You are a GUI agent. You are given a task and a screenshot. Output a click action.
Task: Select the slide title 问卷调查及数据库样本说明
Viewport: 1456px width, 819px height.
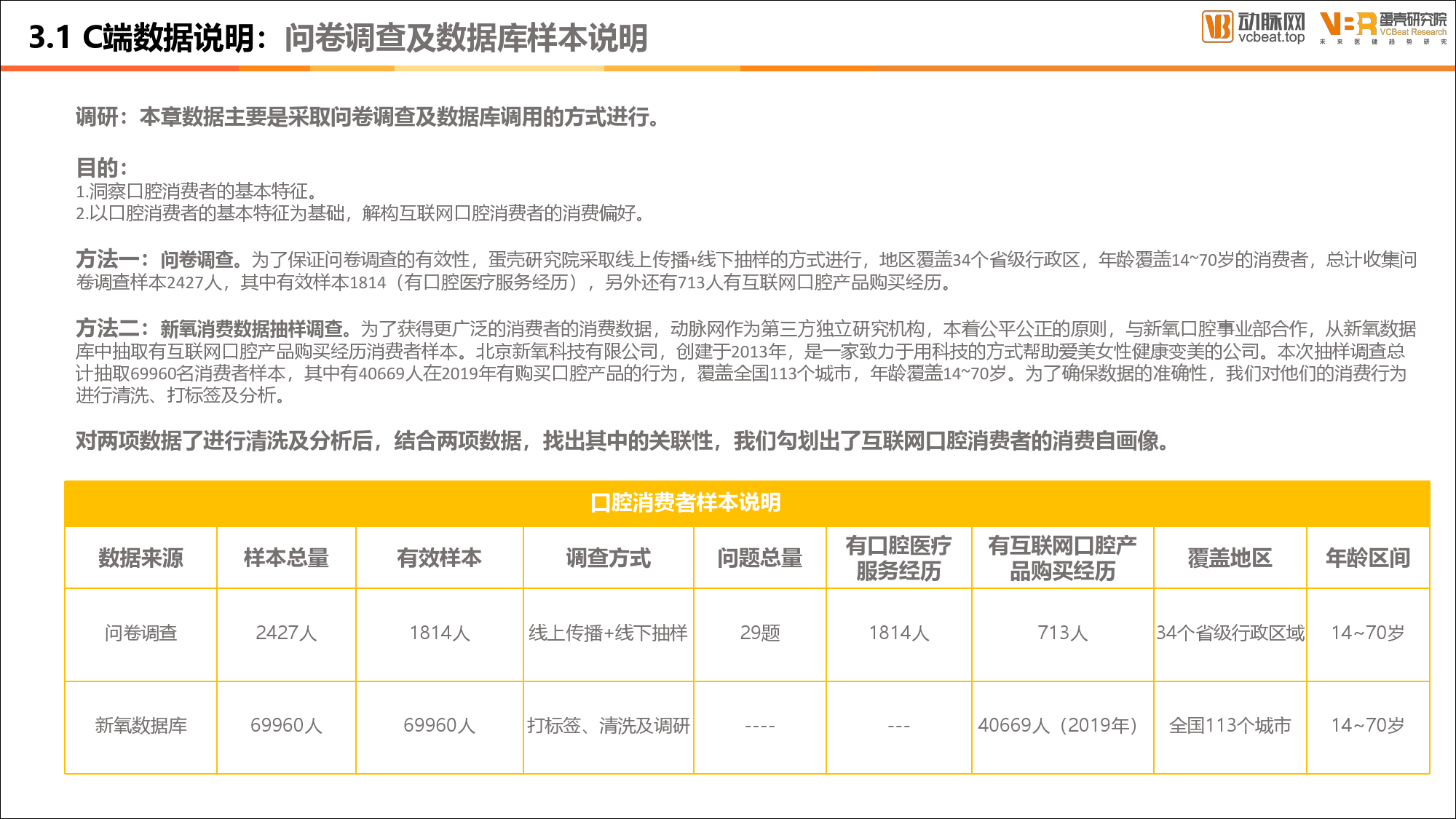point(466,38)
